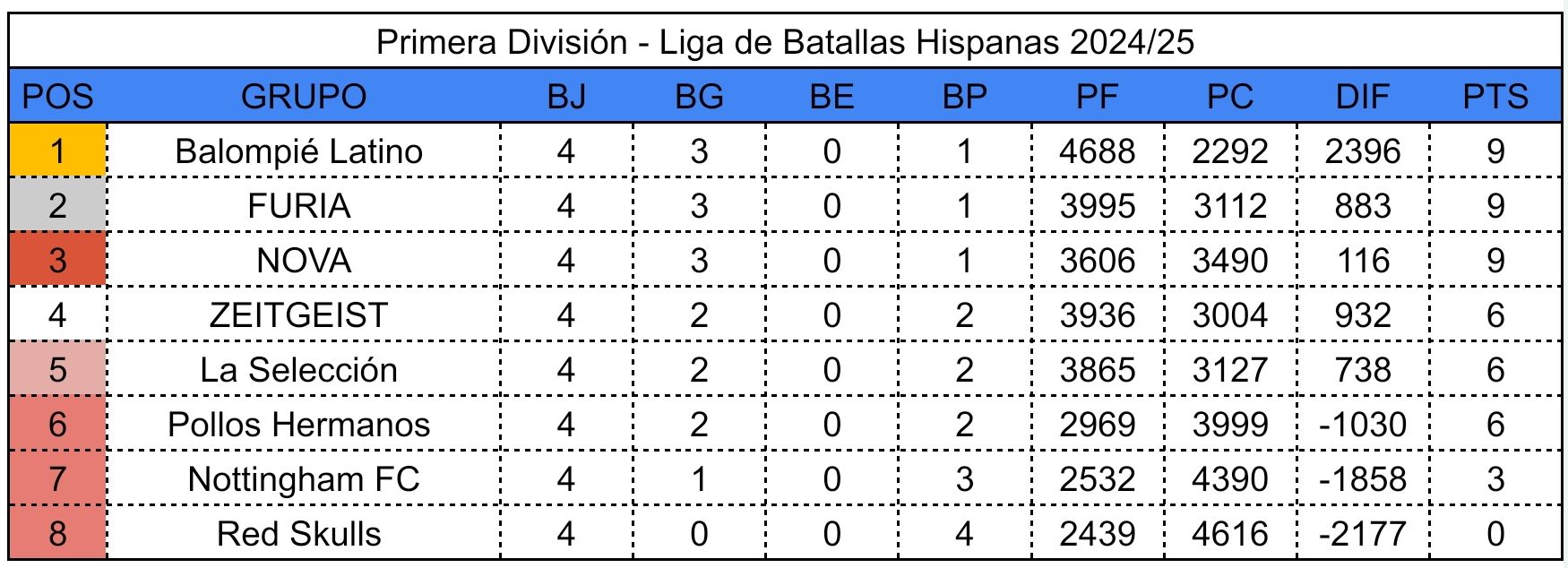Select the ZEITGEIST team name
Viewport: 1568px width, 568px height.
[299, 315]
